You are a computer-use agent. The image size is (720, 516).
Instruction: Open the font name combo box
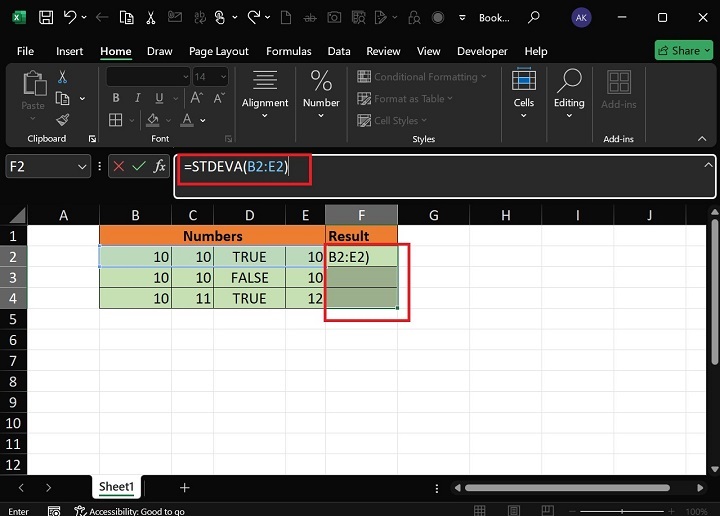[148, 77]
